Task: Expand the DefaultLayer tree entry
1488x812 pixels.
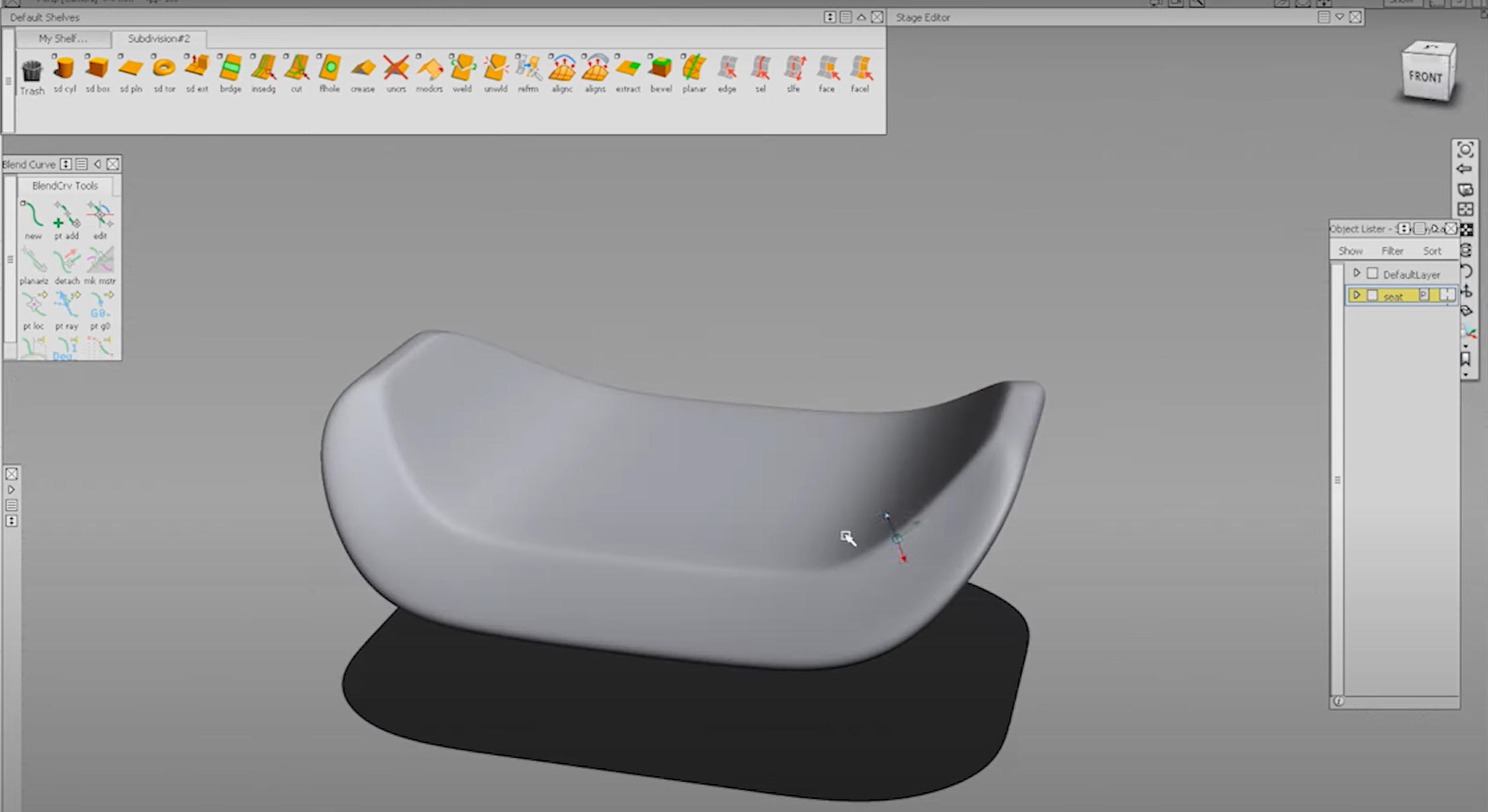Action: click(1356, 273)
